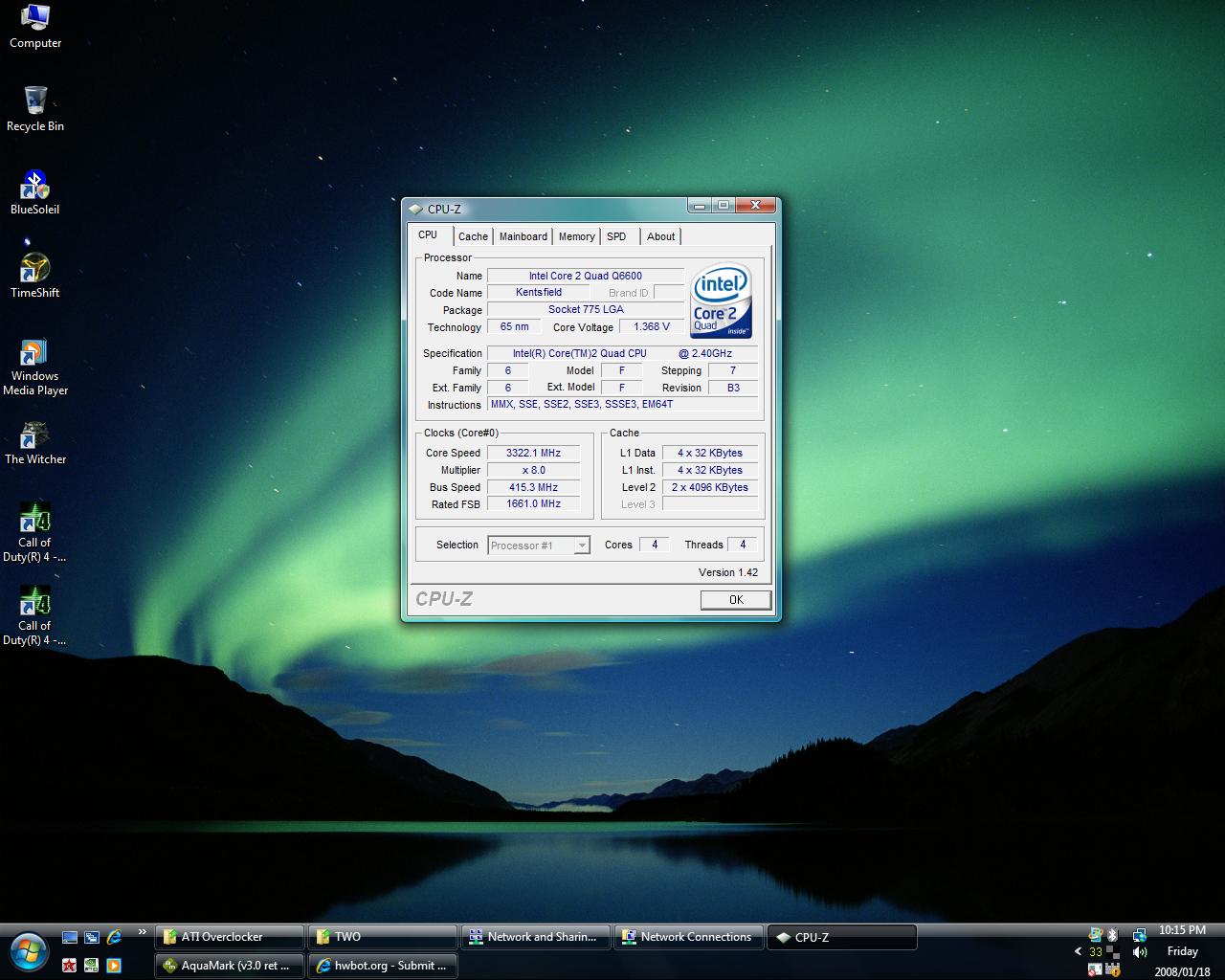Show hidden system tray icons
This screenshot has width=1225, height=980.
click(x=1079, y=951)
